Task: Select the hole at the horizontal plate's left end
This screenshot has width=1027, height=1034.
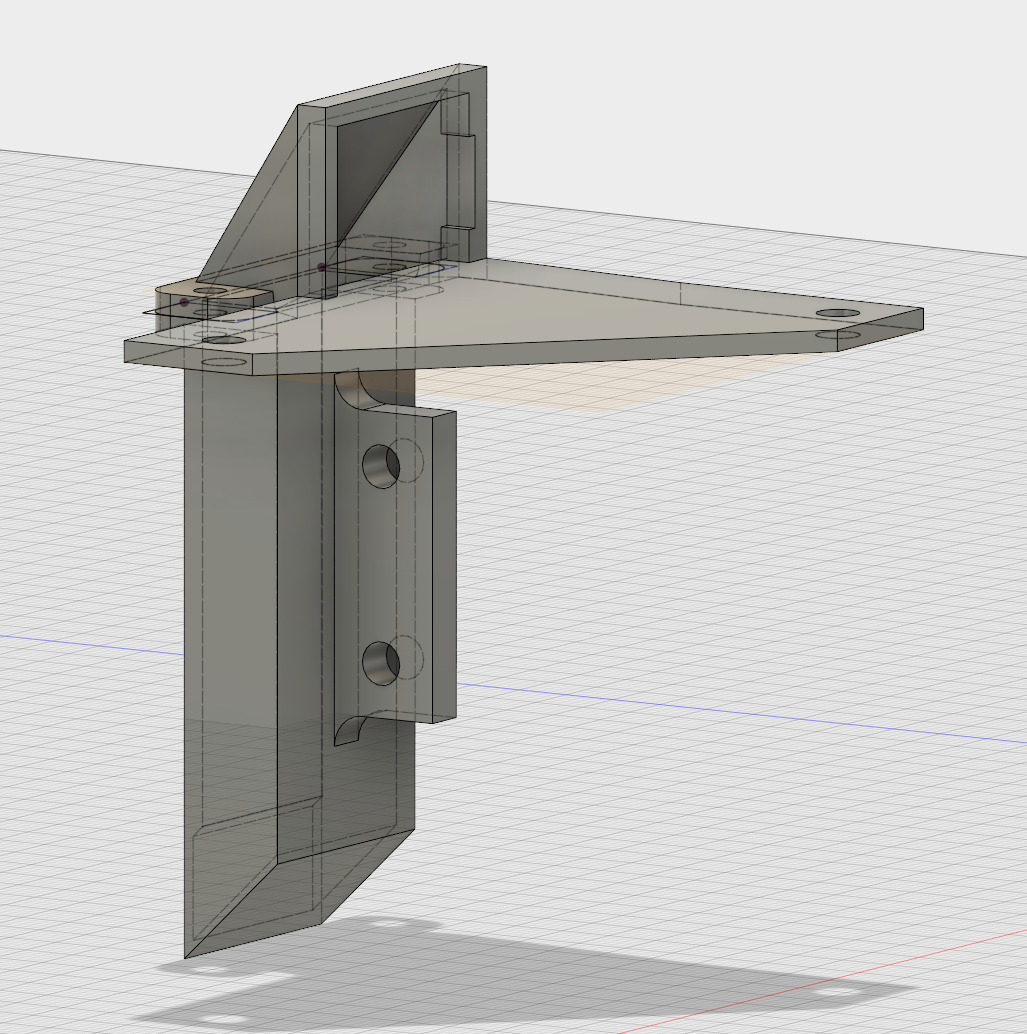Action: coord(224,340)
